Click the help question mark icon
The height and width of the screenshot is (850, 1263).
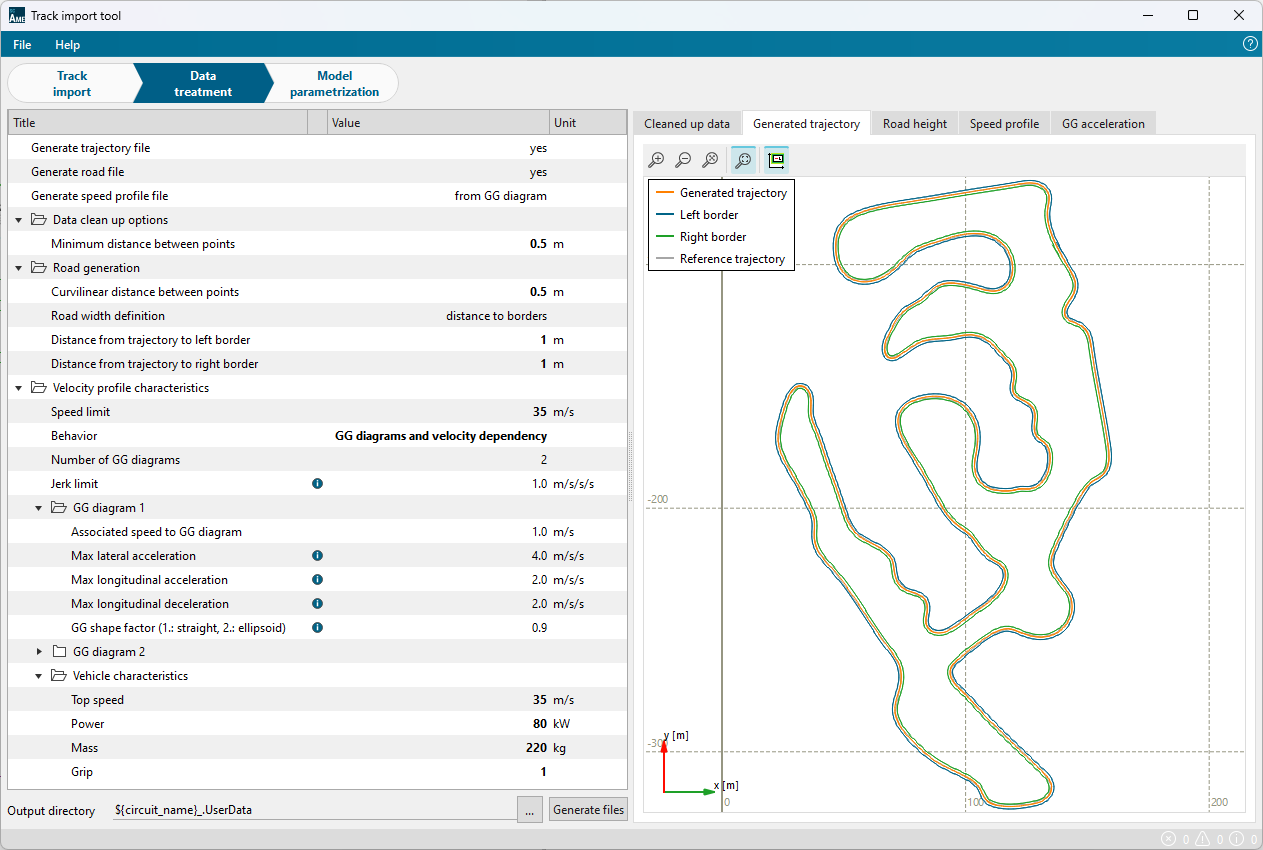(1250, 44)
